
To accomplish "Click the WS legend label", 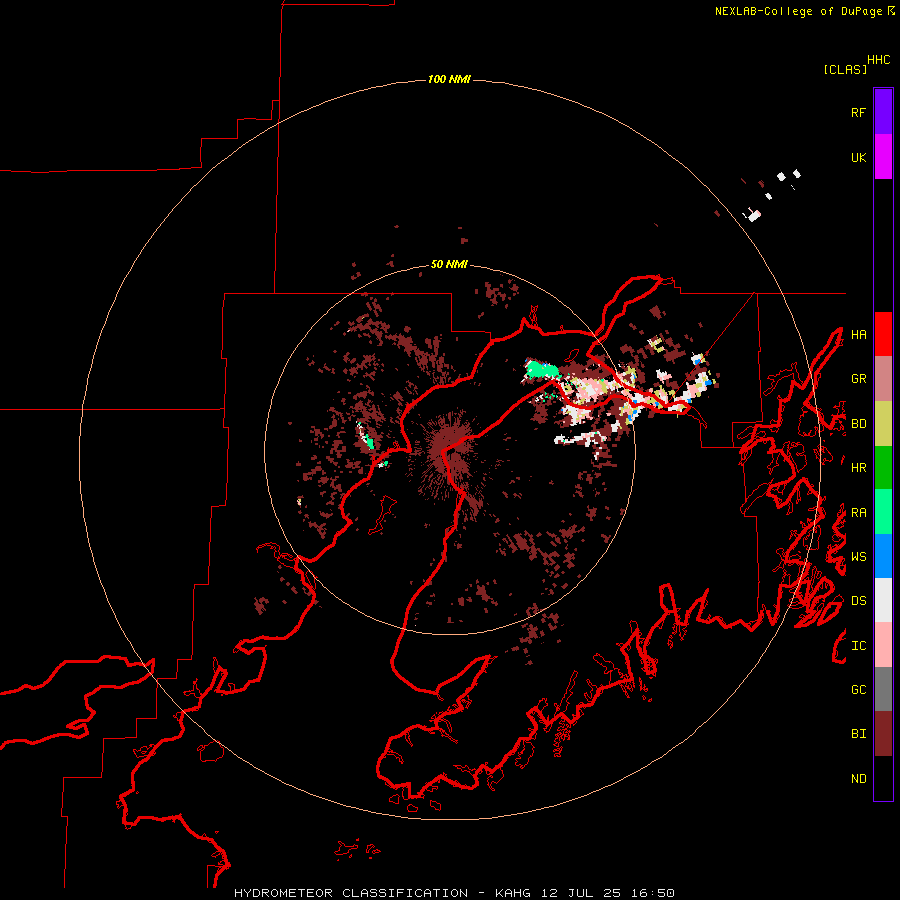I will pos(858,557).
